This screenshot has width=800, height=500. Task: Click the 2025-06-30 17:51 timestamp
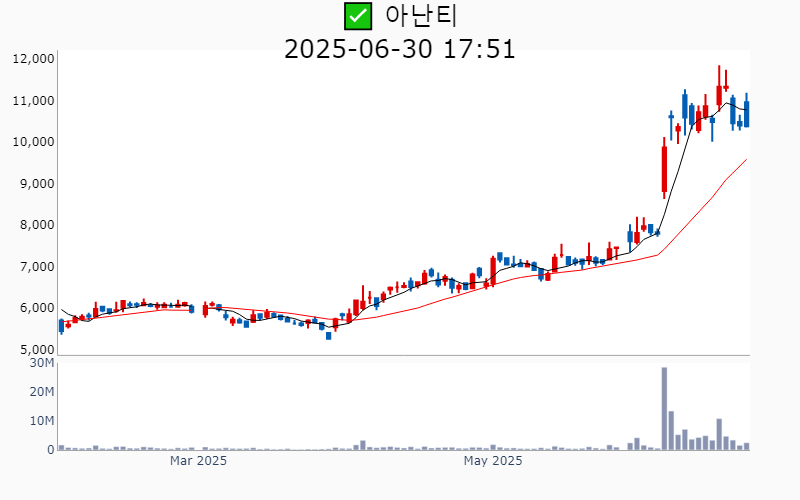(x=399, y=49)
